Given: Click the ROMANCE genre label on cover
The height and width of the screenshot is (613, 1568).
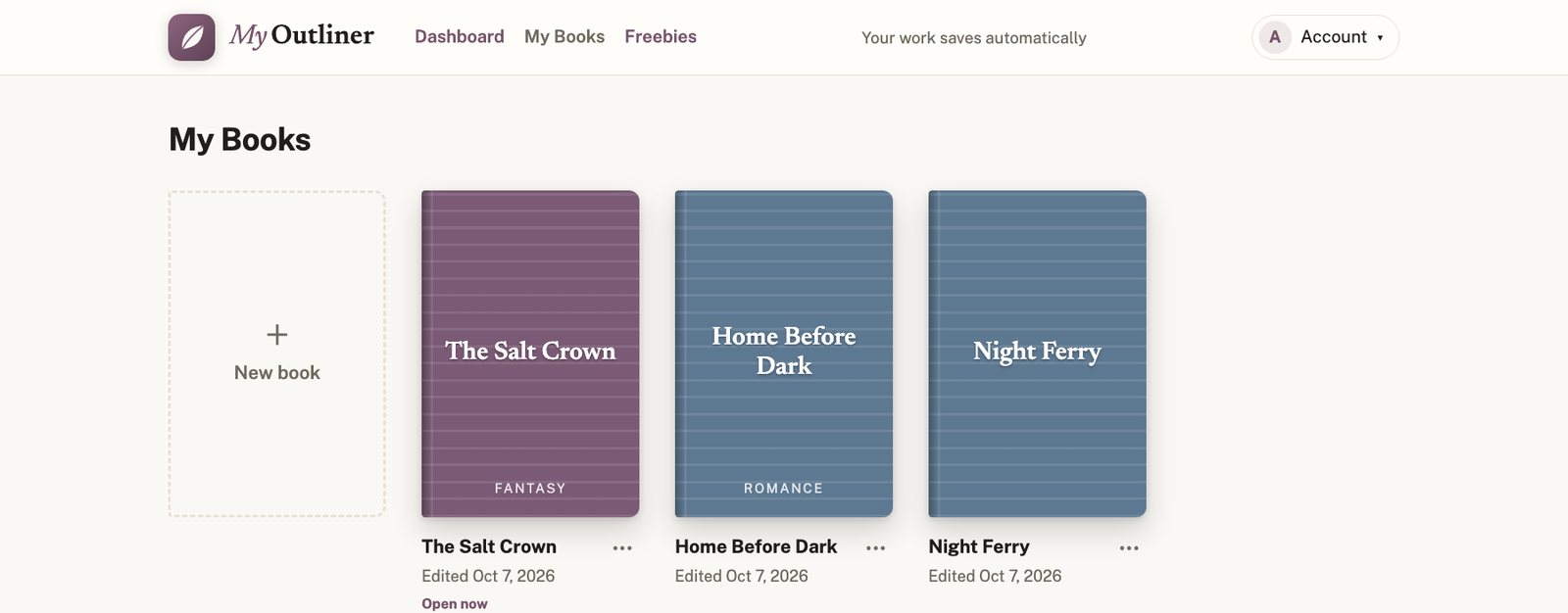Looking at the screenshot, I should pos(783,488).
